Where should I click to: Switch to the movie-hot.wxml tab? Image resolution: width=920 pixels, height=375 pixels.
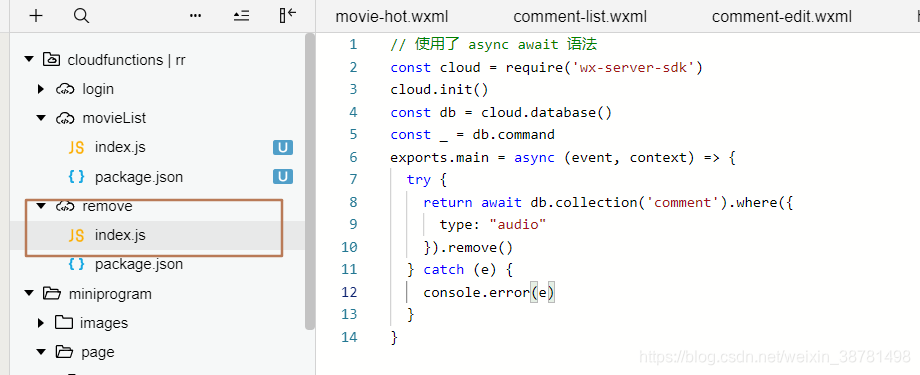tap(392, 17)
